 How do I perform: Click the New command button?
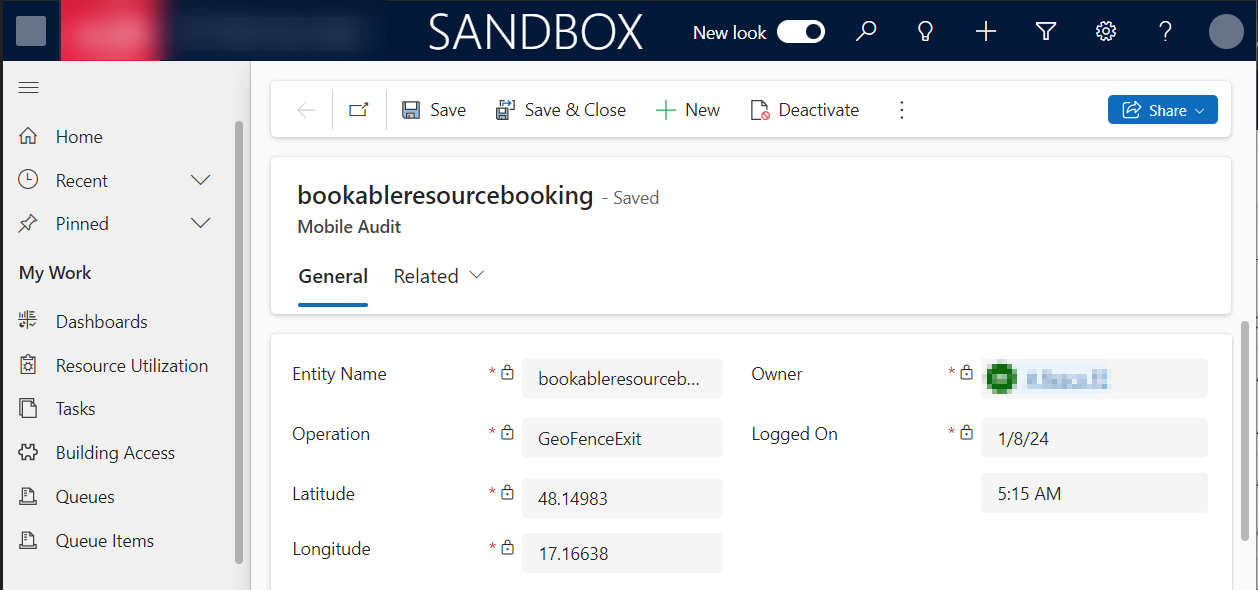pyautogui.click(x=688, y=110)
